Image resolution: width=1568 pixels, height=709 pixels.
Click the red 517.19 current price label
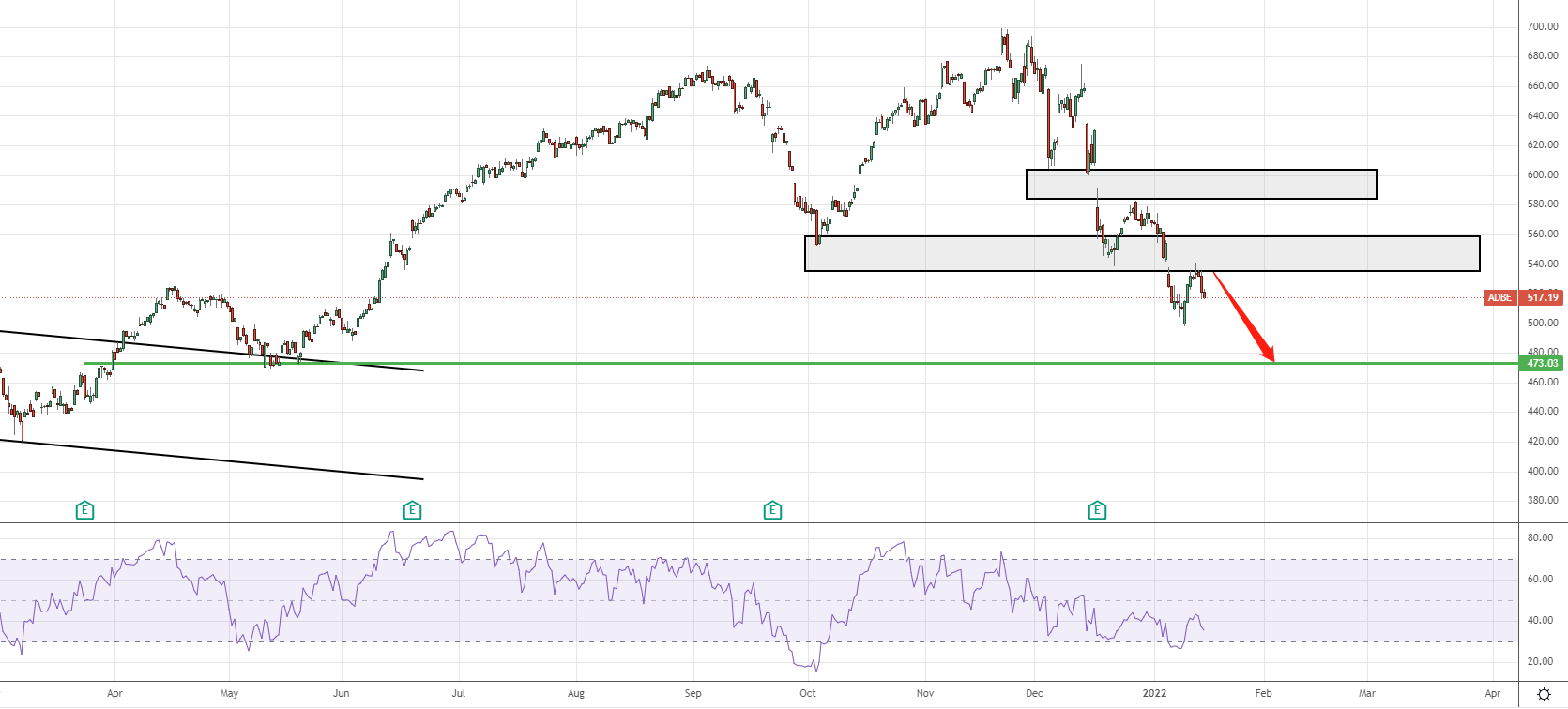tap(1543, 297)
